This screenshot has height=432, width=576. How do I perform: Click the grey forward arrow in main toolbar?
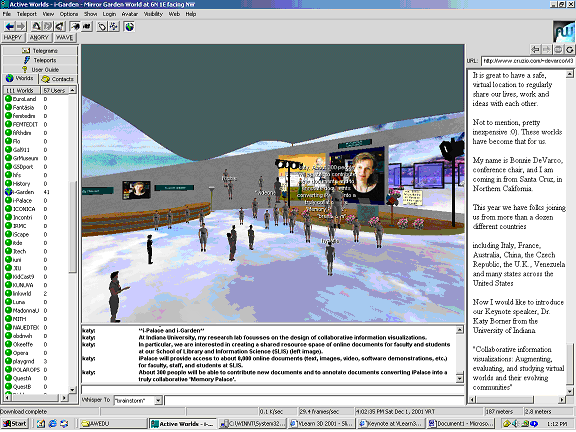(x=21, y=26)
